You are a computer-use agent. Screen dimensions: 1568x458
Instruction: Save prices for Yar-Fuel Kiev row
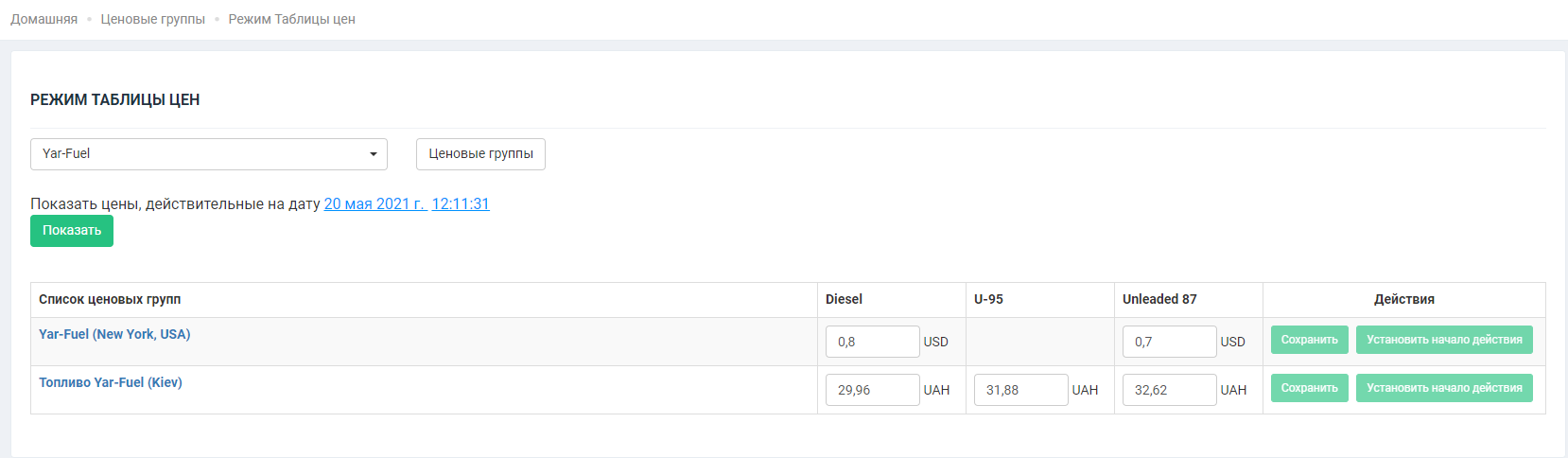[1309, 389]
